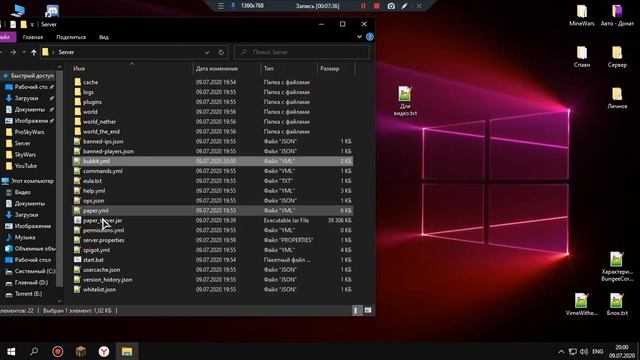Viewport: 640px width, 360px height.
Task: Open Explorer help icon
Action: tap(370, 37)
